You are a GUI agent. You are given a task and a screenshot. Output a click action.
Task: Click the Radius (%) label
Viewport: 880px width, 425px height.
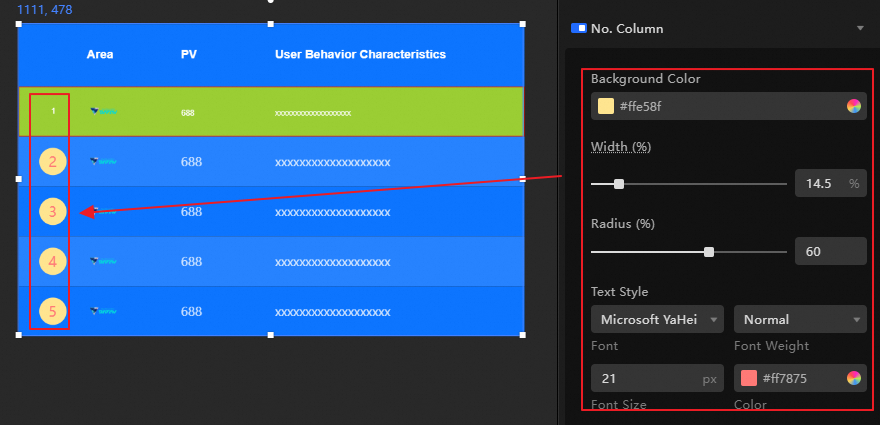[623, 223]
